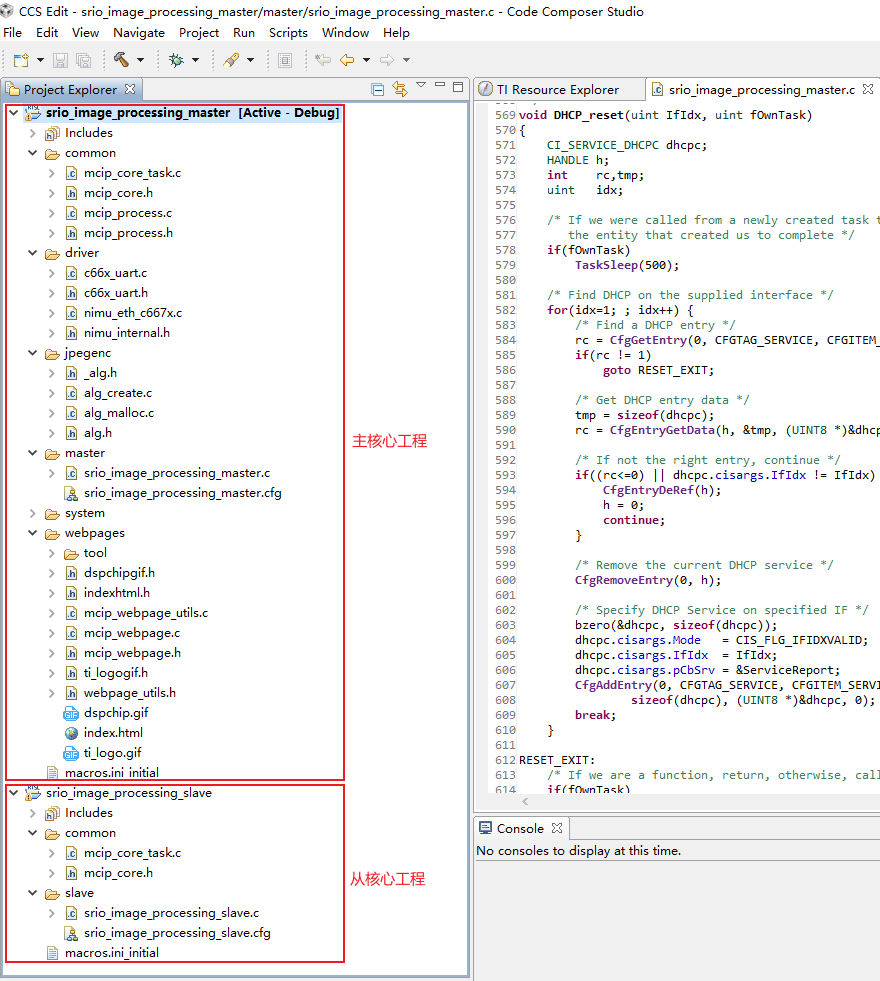This screenshot has width=880, height=981.
Task: Minimize the Project Explorer panel
Action: click(x=440, y=84)
